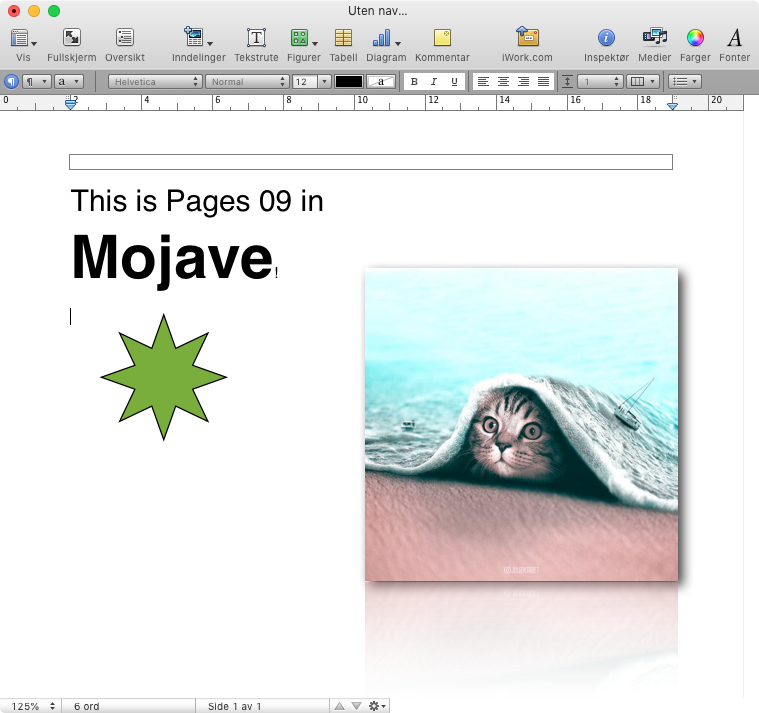Screen dimensions: 759x713
Task: Click the 'Side 1 av 1' page indicator
Action: (234, 706)
